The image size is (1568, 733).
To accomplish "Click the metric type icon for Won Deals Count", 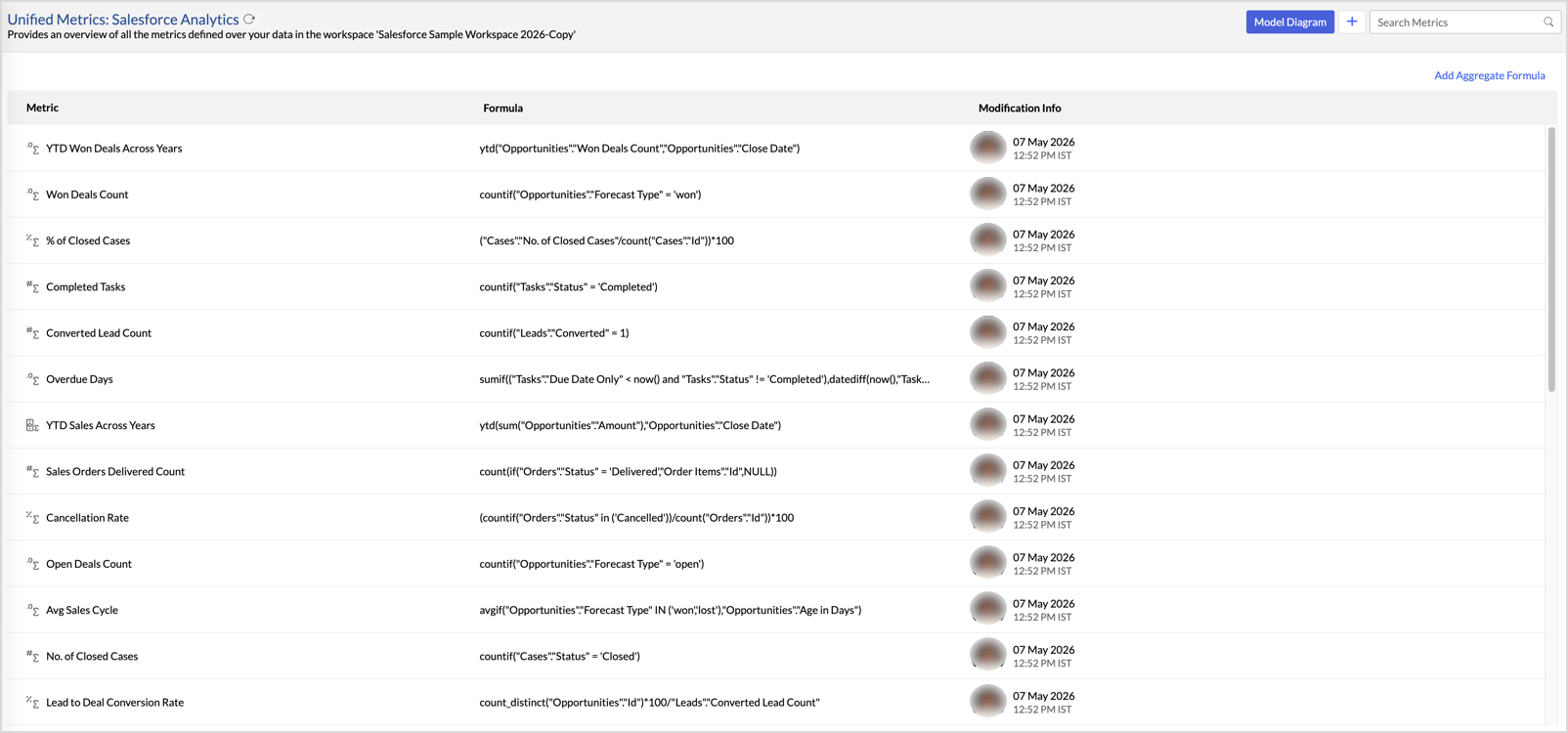I will (32, 194).
